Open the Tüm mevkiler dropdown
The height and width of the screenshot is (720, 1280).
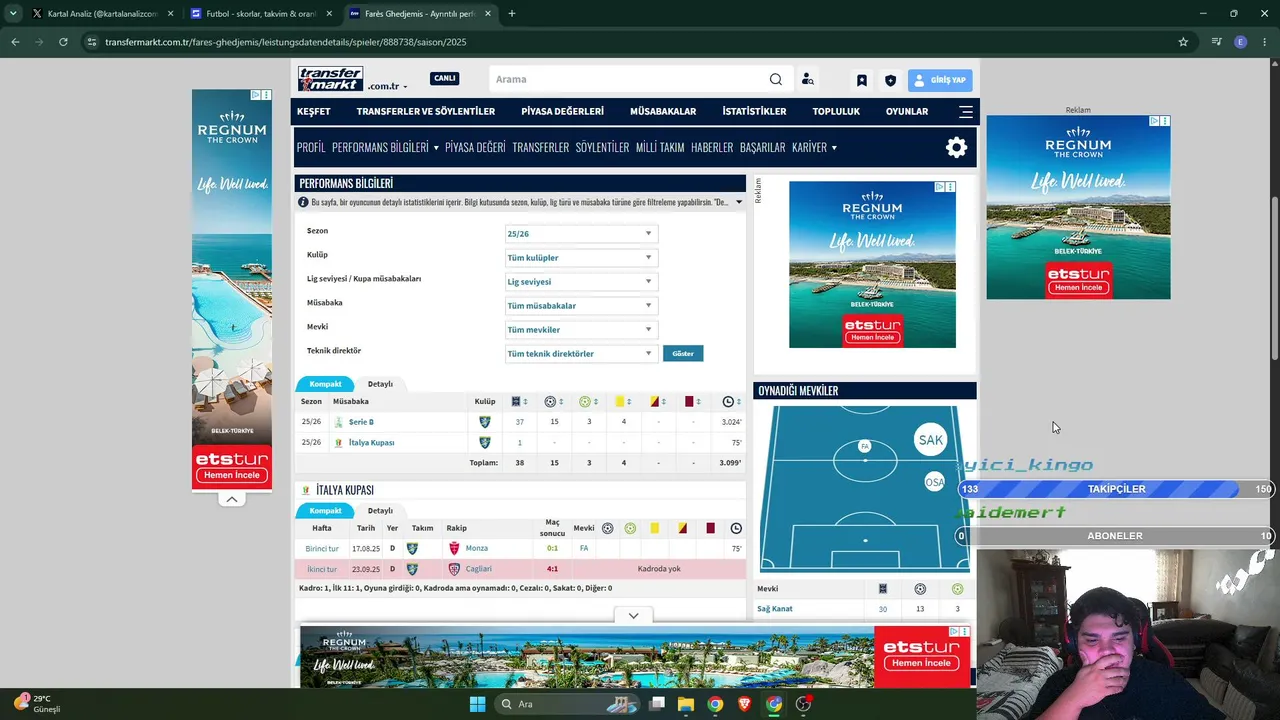pos(581,330)
